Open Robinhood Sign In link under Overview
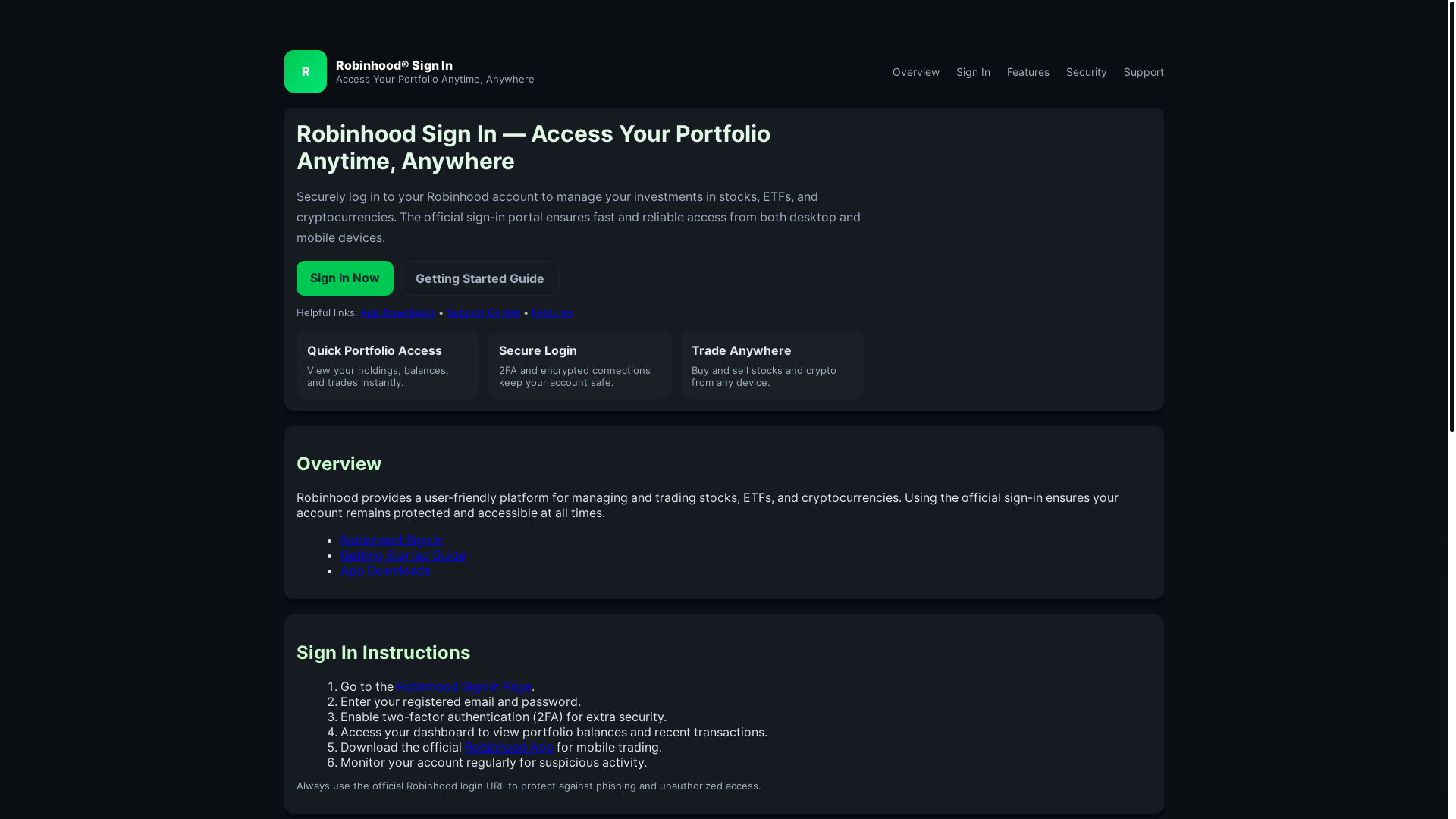Viewport: 1456px width, 819px height. [392, 540]
